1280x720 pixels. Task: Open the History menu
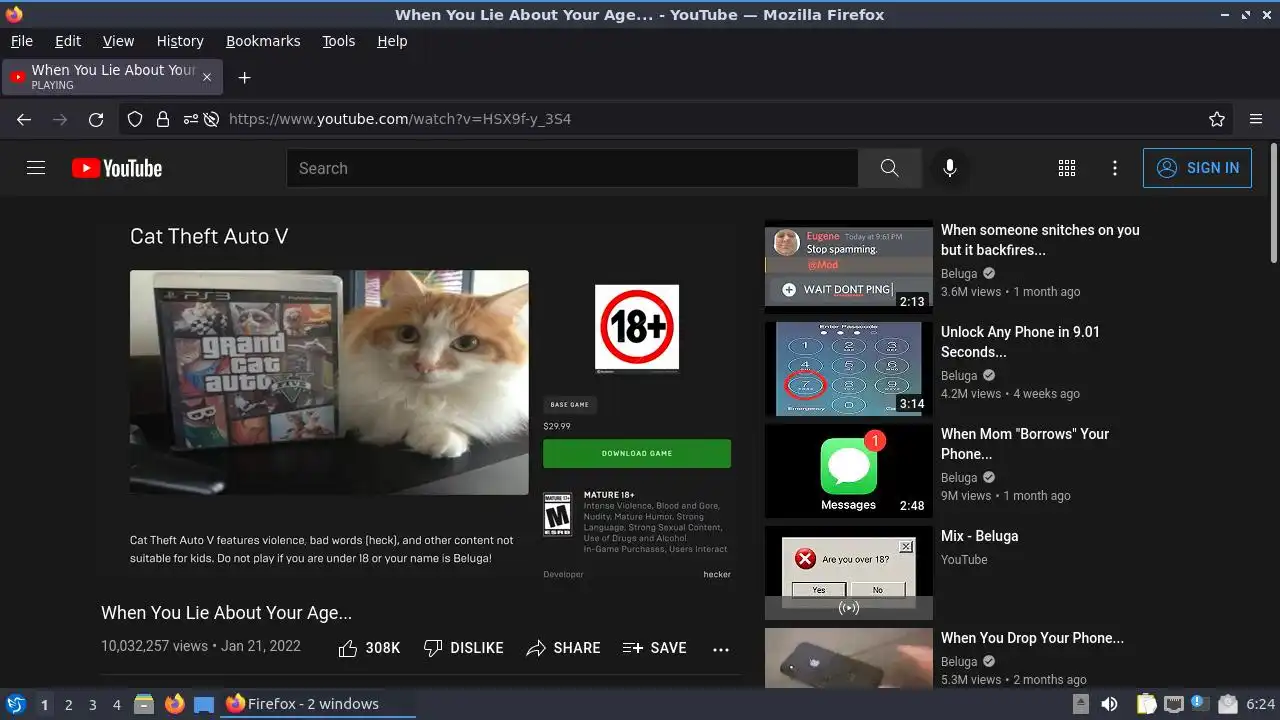180,41
